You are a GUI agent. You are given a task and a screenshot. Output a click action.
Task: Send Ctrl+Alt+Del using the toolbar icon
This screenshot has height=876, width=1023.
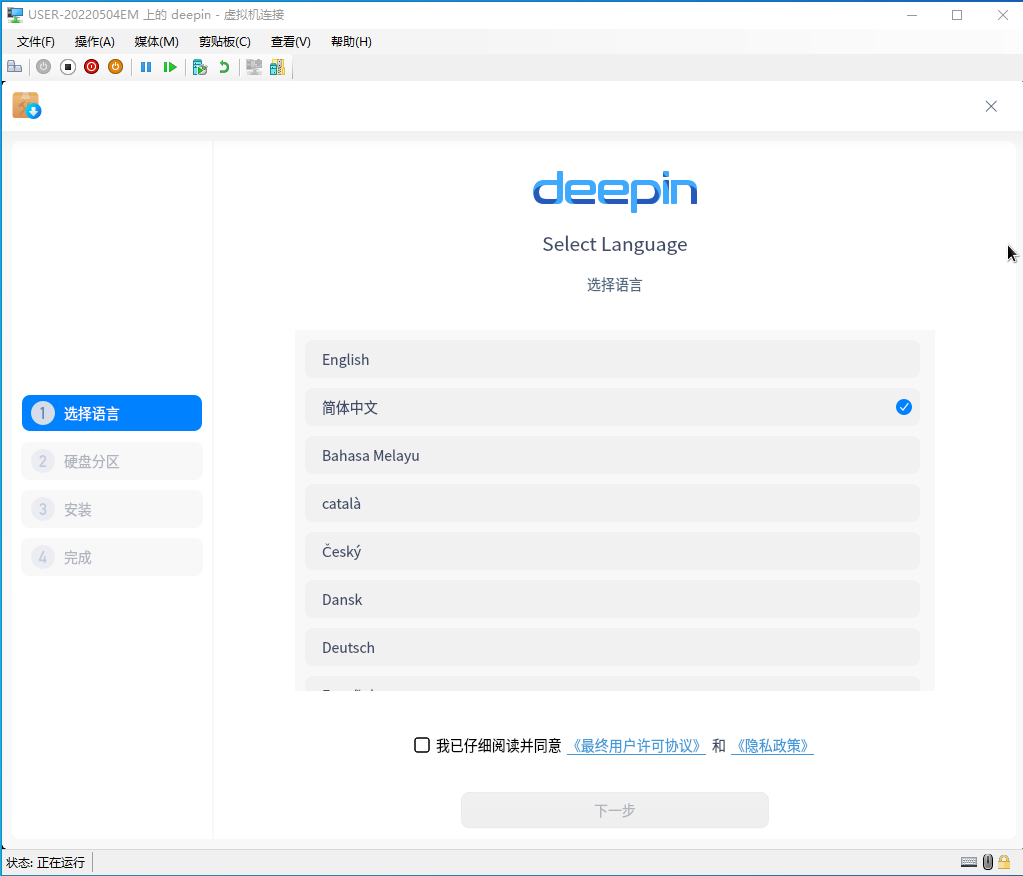click(14, 67)
